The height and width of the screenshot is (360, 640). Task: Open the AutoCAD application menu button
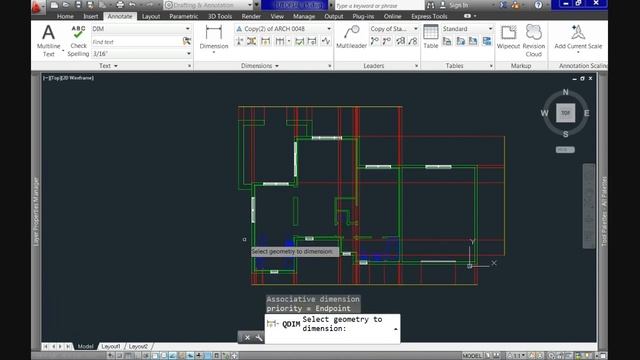(37, 6)
